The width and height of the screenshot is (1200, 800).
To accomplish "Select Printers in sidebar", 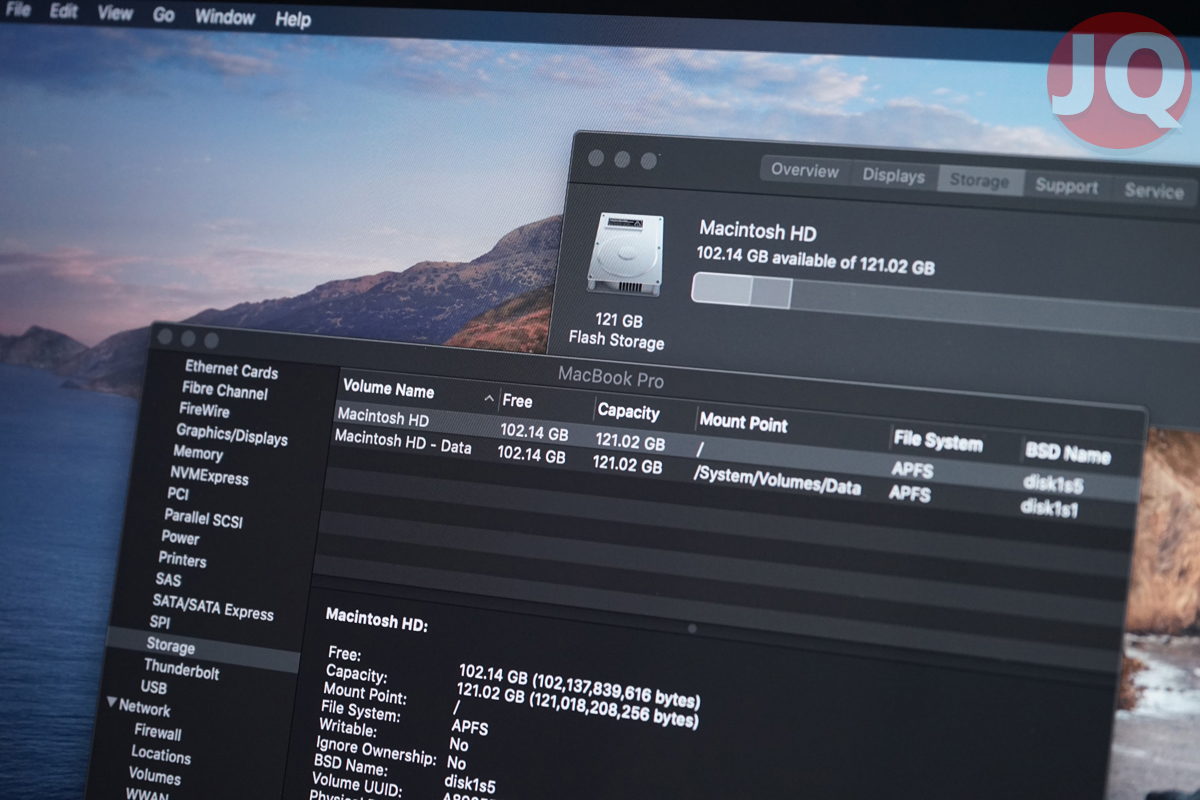I will coord(182,559).
